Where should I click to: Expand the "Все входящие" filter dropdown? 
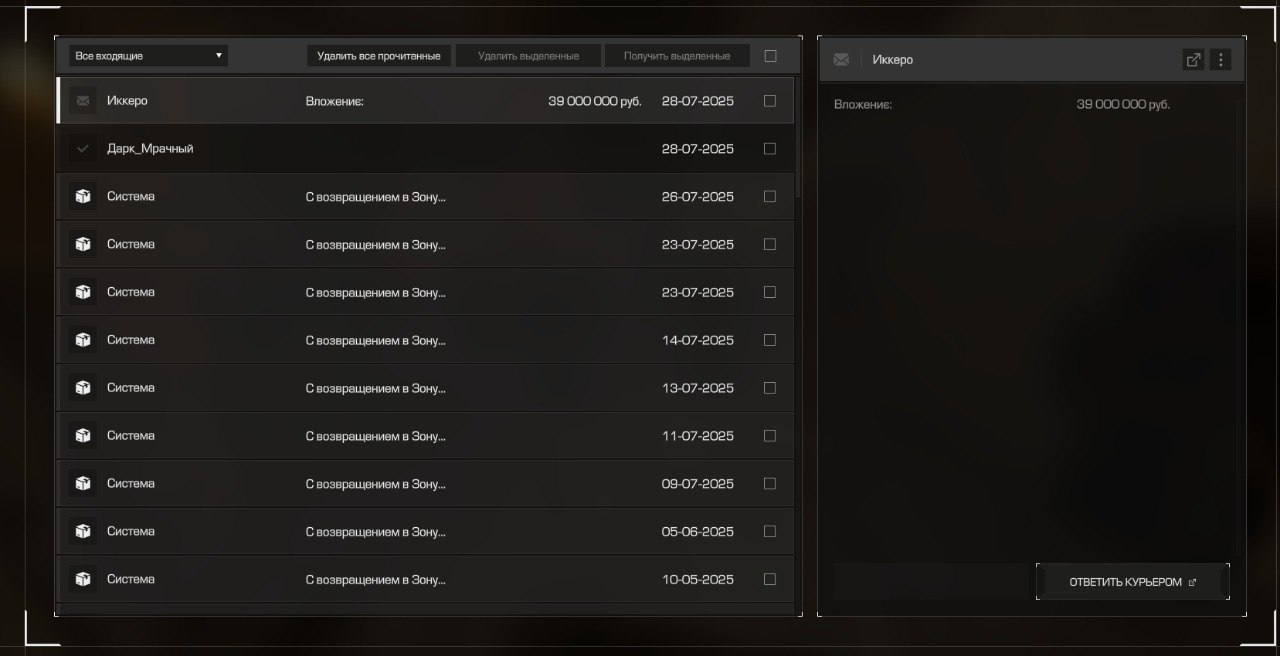148,56
